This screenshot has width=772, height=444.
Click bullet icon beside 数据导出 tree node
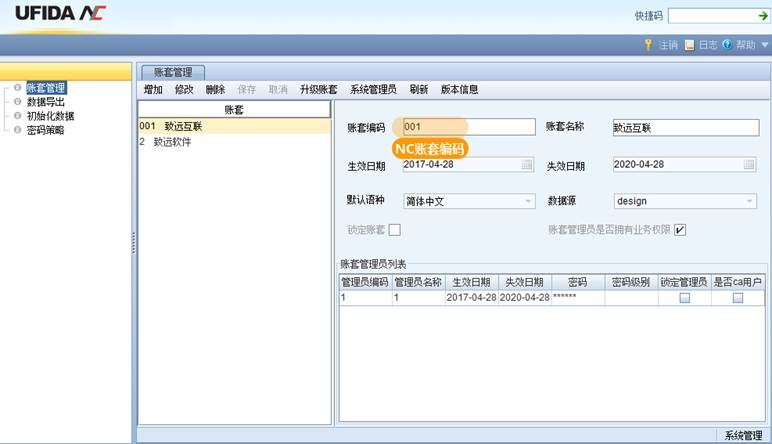point(17,102)
